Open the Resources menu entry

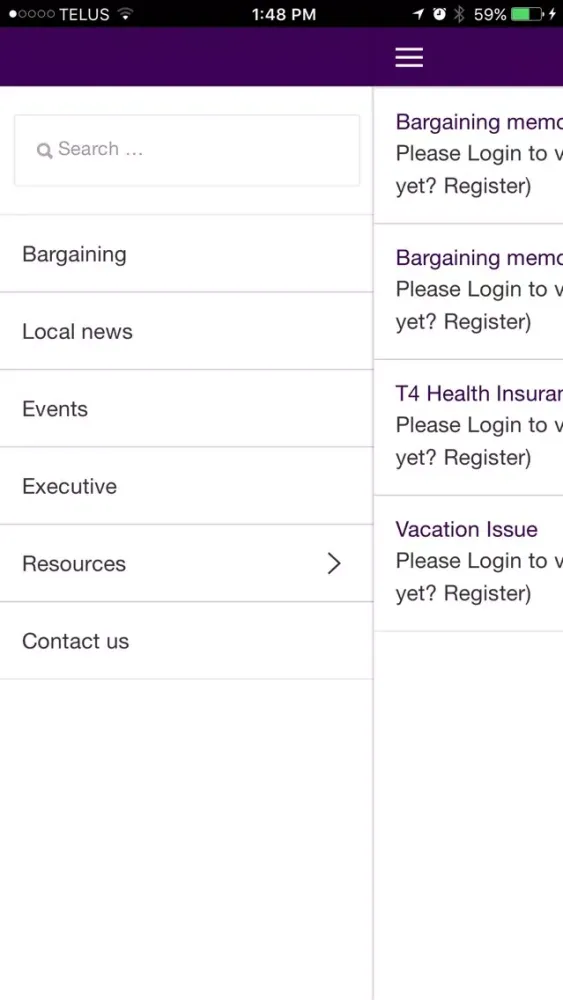pos(186,563)
